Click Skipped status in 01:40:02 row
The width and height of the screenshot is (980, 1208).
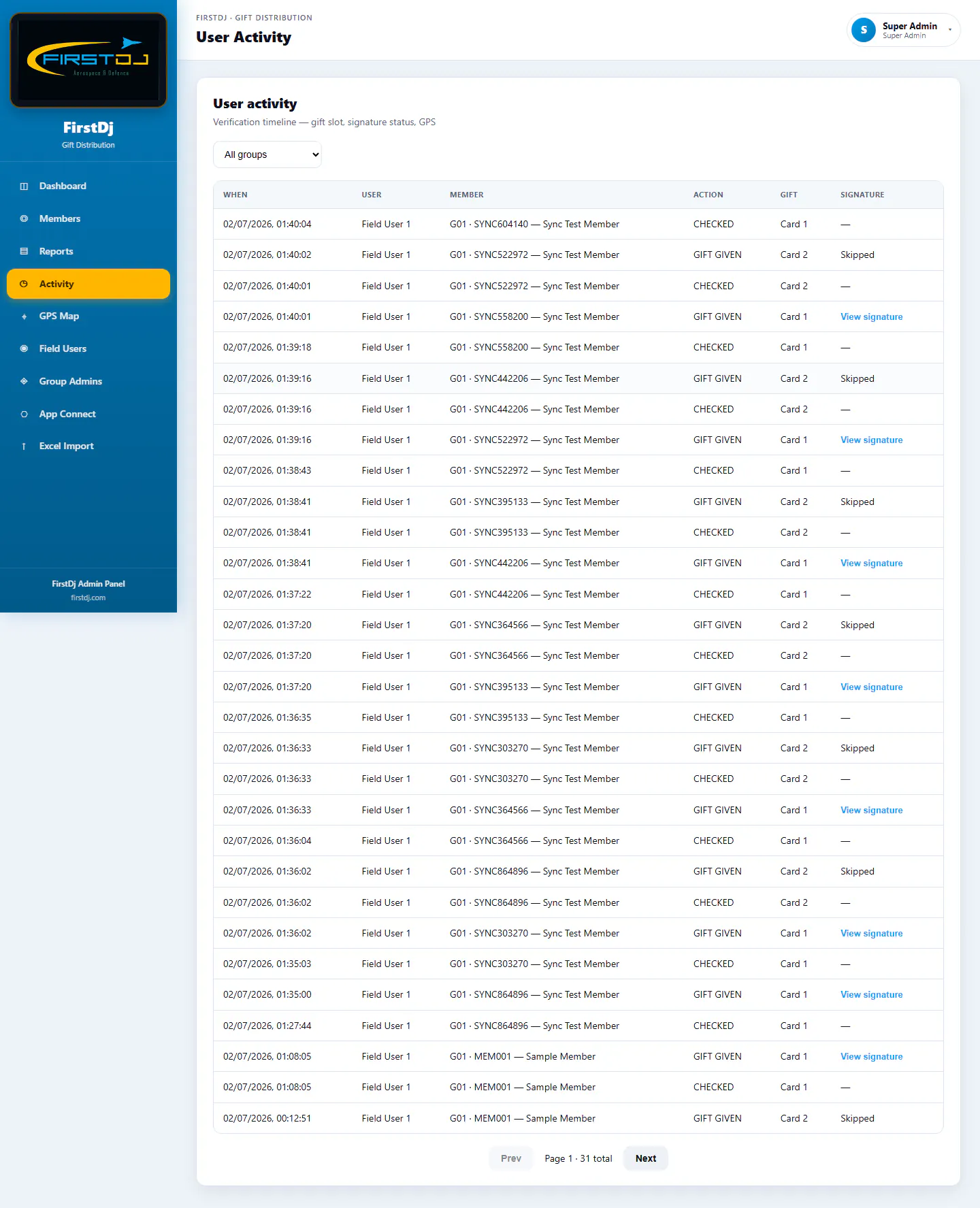[x=857, y=255]
